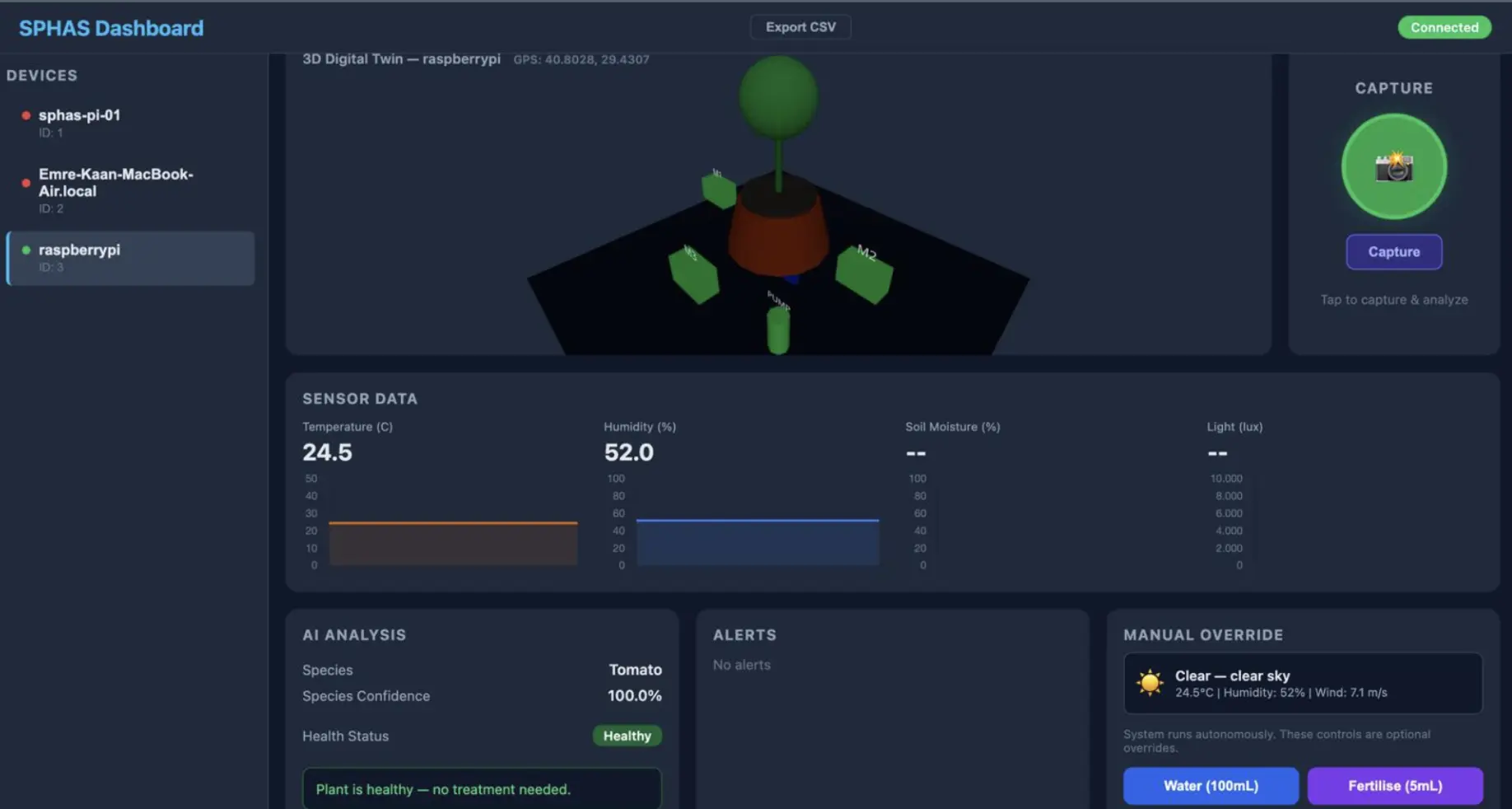Click the SENSOR DATA heading
Image resolution: width=1512 pixels, height=809 pixels.
(360, 399)
